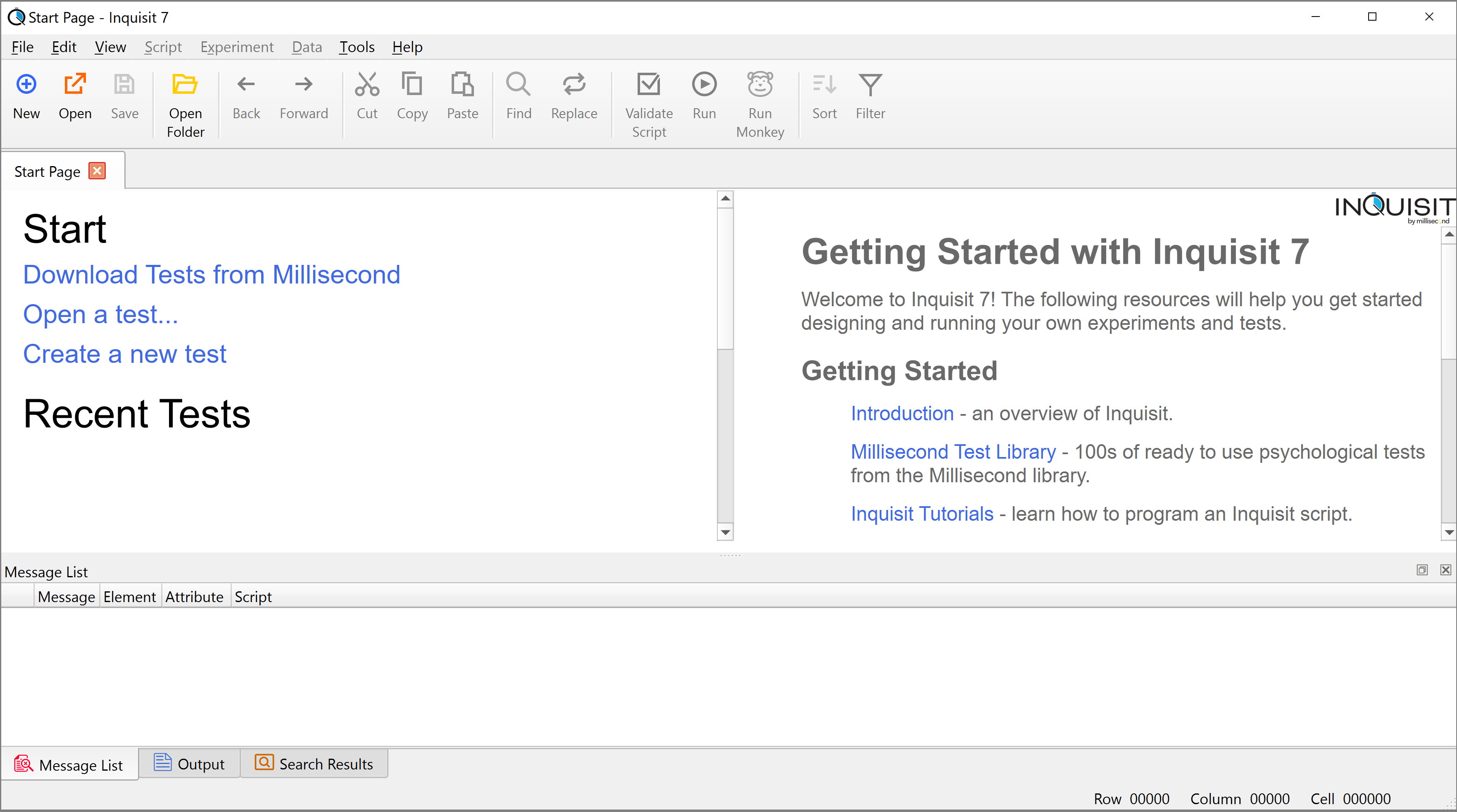
Task: Click the Recent Tests heading
Action: [x=137, y=414]
